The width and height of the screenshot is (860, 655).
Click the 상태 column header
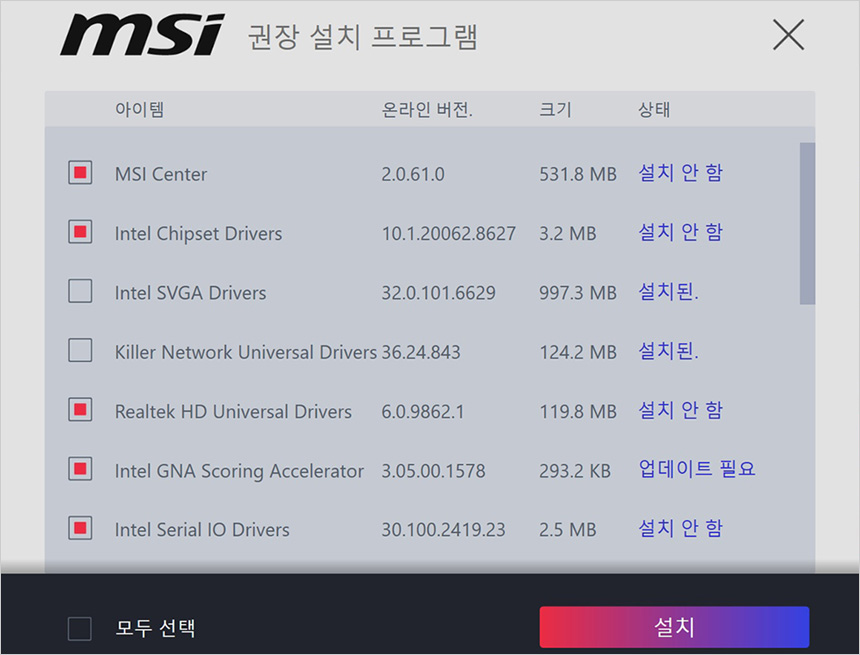654,109
